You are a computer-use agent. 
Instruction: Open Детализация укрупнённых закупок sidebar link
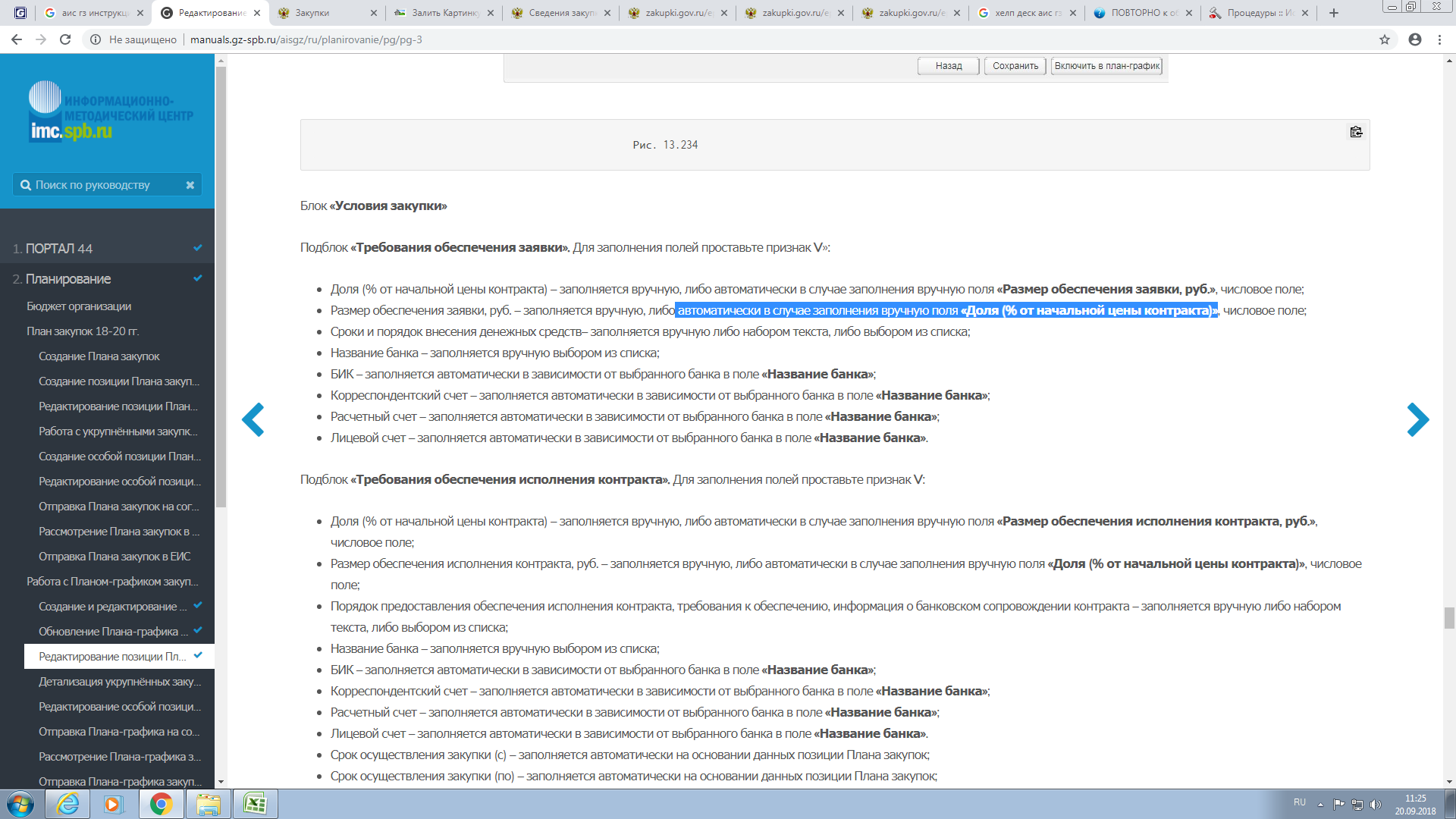pyautogui.click(x=120, y=682)
